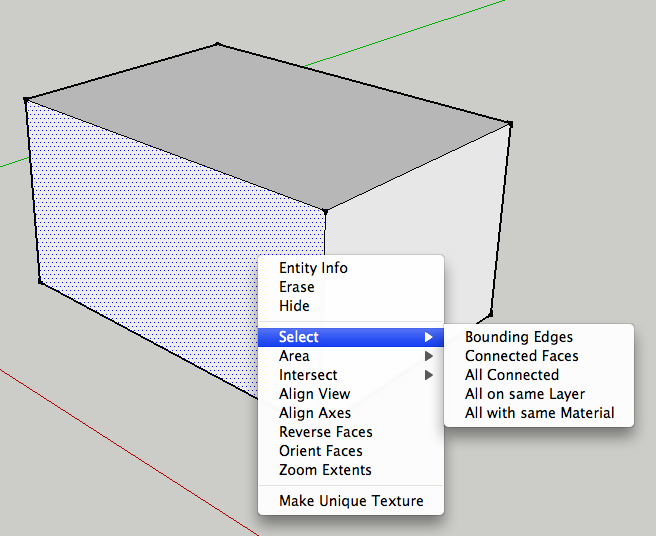The height and width of the screenshot is (536, 656).
Task: Click All Connected submenu item
Action: pos(511,375)
